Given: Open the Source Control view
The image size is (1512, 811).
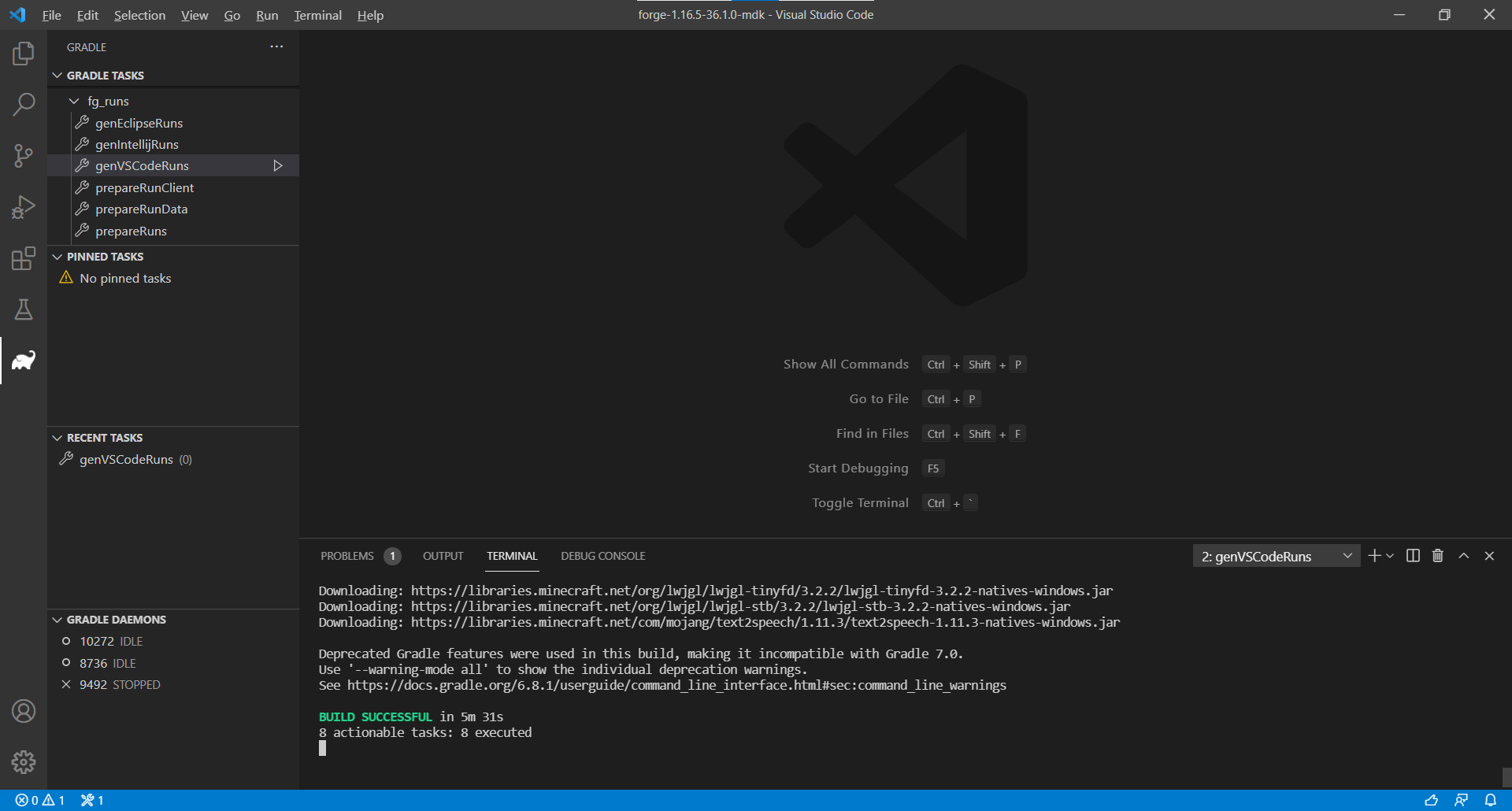Looking at the screenshot, I should click(x=23, y=156).
